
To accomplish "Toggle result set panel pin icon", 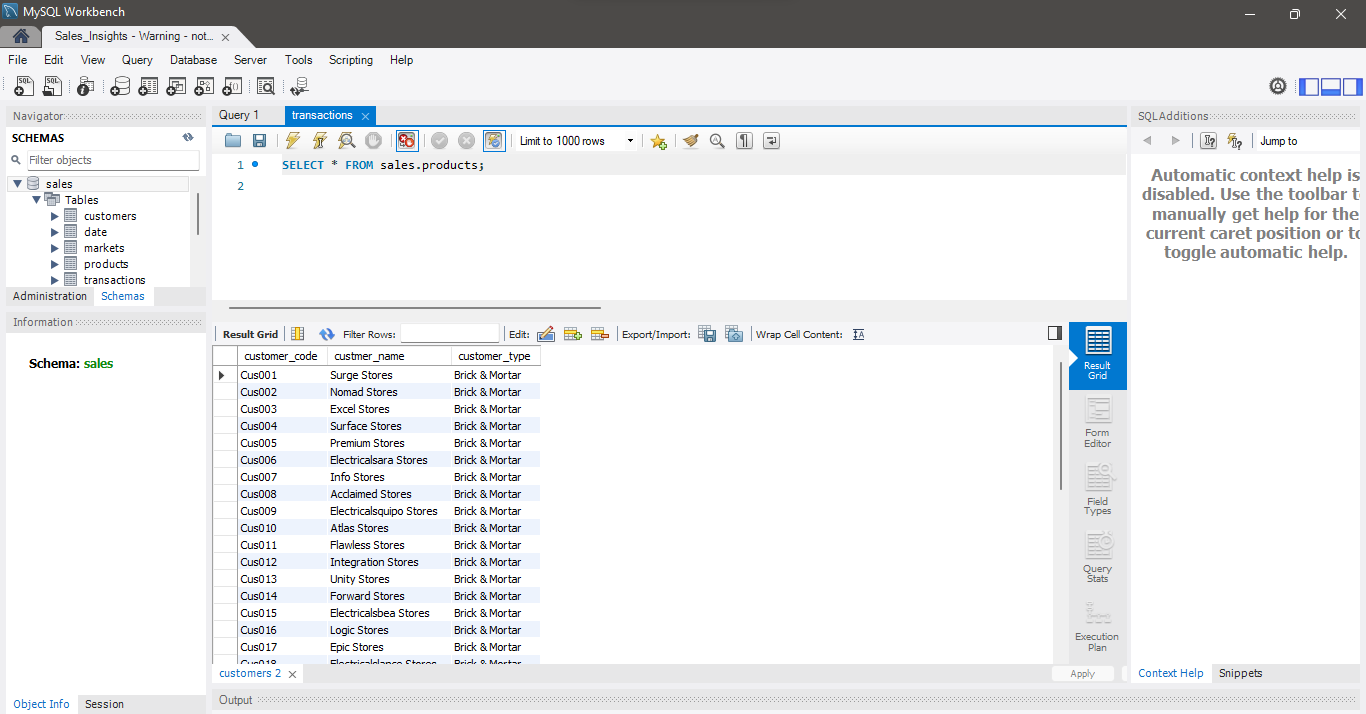I will 1054,333.
